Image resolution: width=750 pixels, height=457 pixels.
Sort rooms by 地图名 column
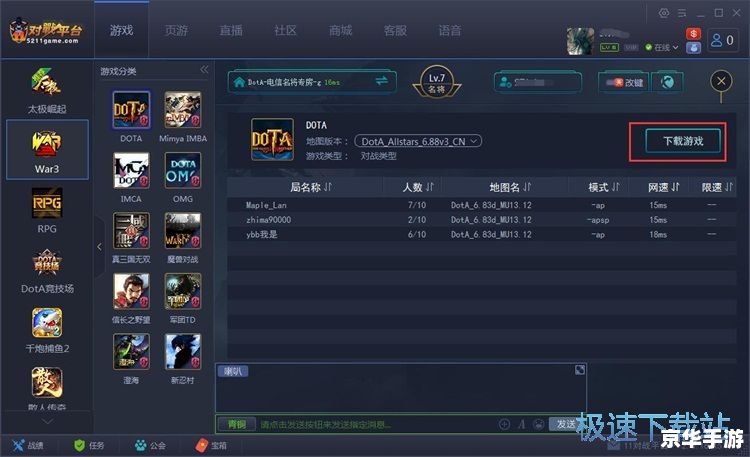[x=510, y=187]
